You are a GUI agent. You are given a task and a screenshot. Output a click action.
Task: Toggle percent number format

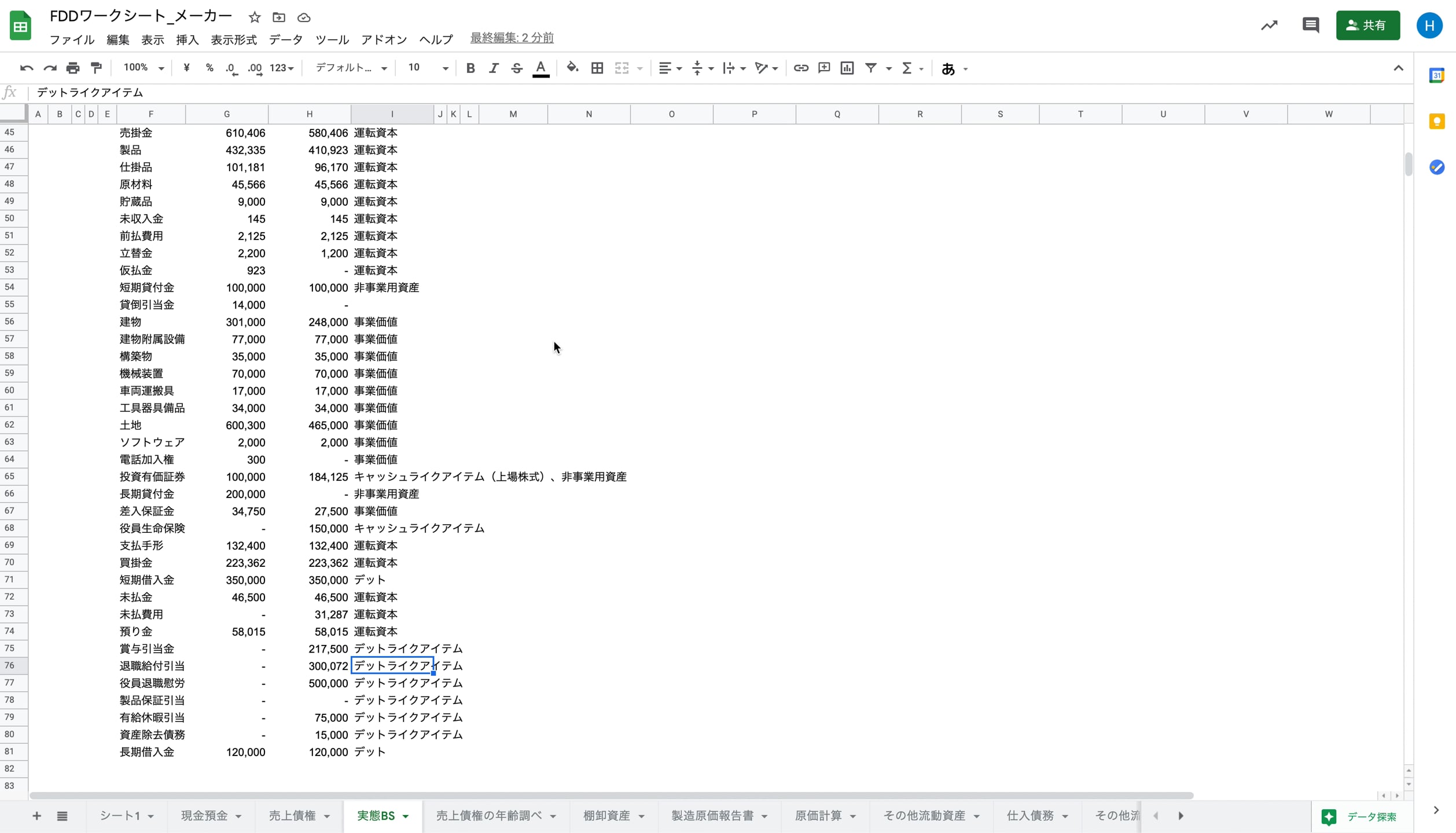coord(209,68)
